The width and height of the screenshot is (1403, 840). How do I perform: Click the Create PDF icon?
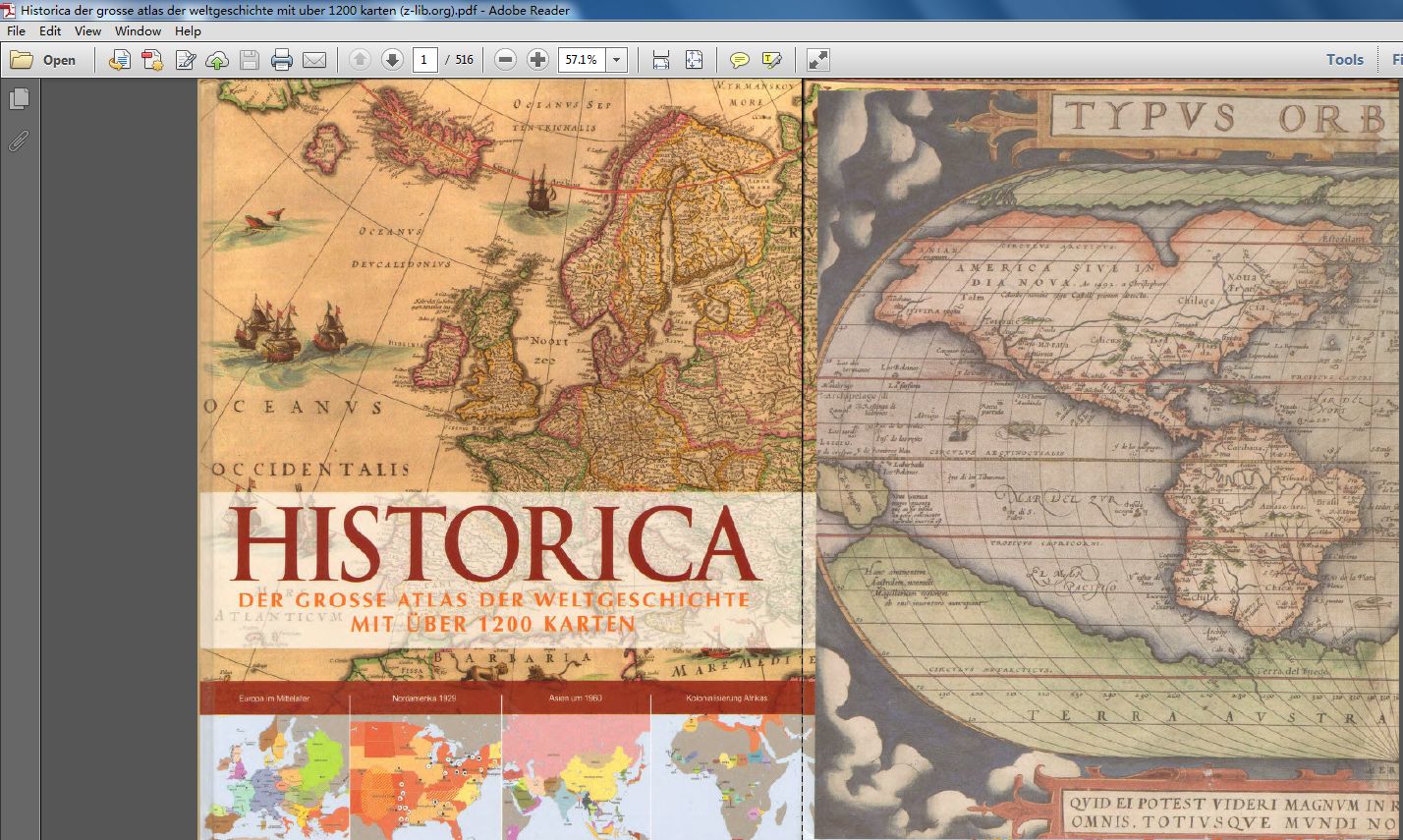(152, 60)
